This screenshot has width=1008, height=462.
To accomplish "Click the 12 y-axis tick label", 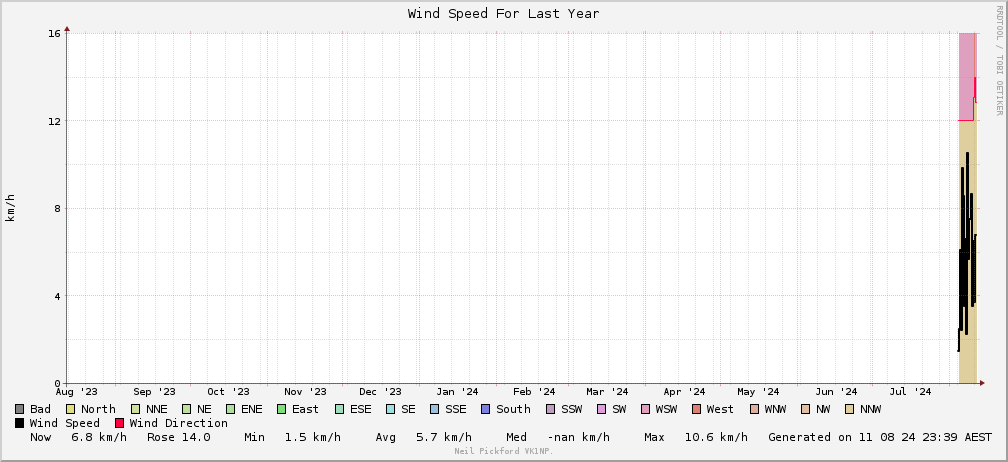I will tap(54, 121).
